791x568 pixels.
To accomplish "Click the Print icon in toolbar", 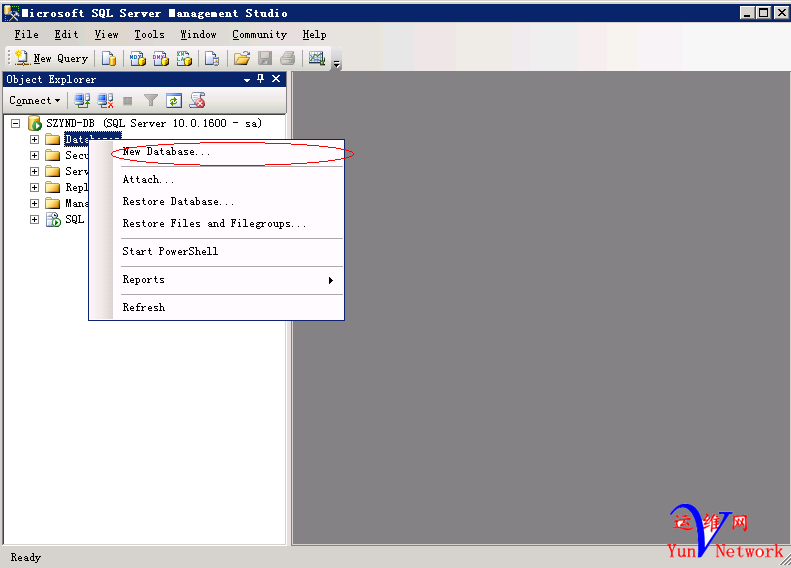I will click(x=288, y=59).
